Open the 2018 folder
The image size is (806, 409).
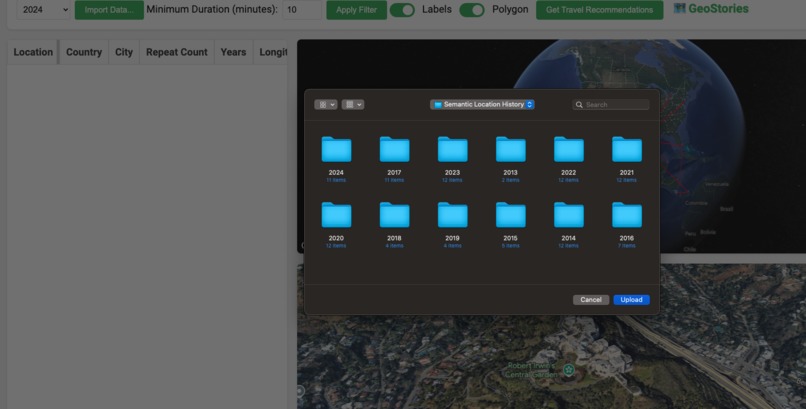tap(394, 215)
